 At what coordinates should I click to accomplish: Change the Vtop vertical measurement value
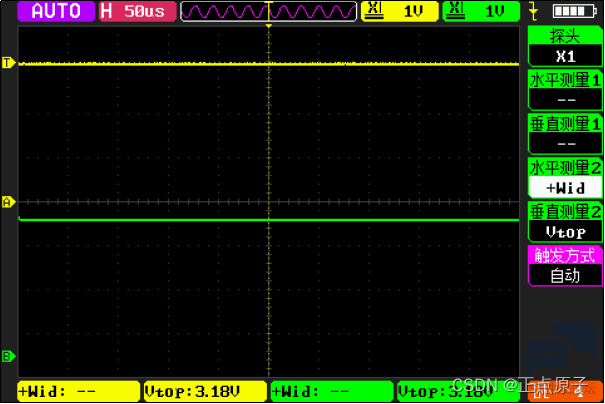coord(565,232)
